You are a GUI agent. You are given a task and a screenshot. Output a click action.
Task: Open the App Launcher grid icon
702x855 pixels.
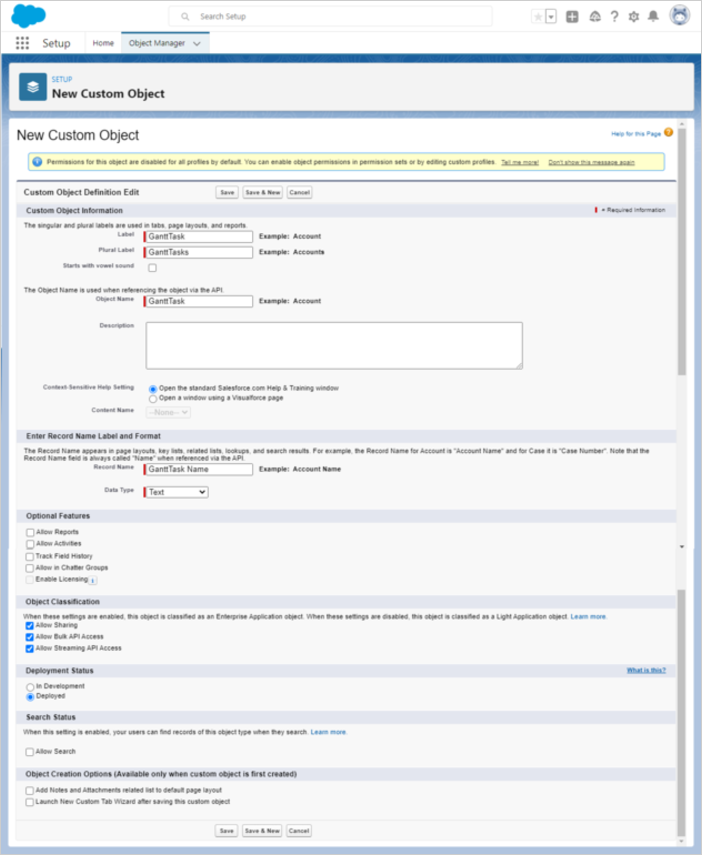coord(23,44)
